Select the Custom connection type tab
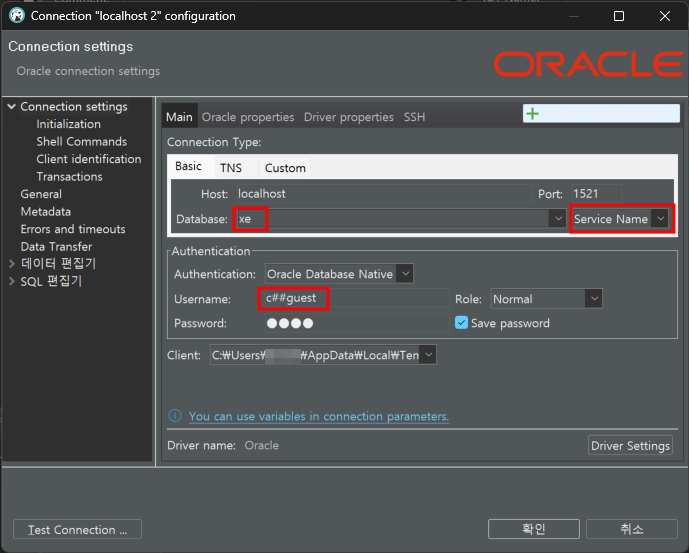This screenshot has height=553, width=689. tap(285, 168)
